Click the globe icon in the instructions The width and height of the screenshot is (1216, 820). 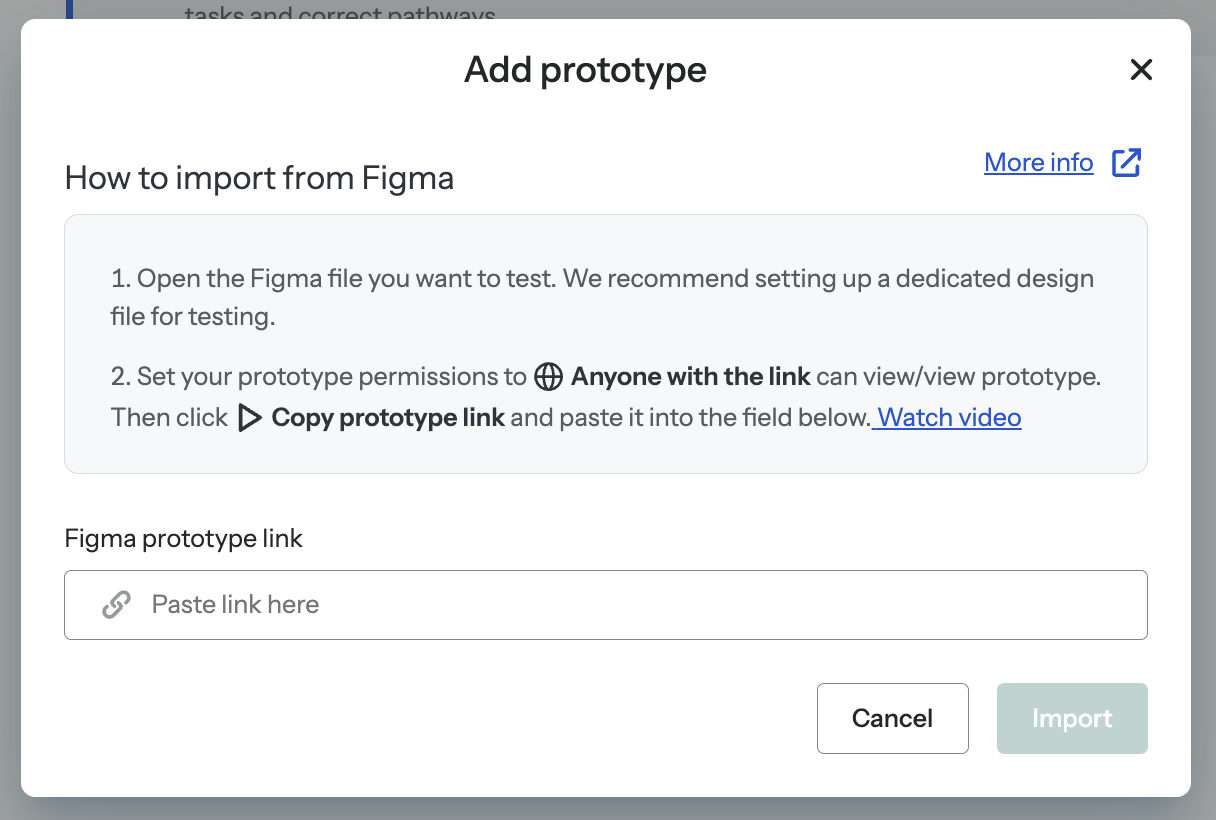pyautogui.click(x=548, y=377)
